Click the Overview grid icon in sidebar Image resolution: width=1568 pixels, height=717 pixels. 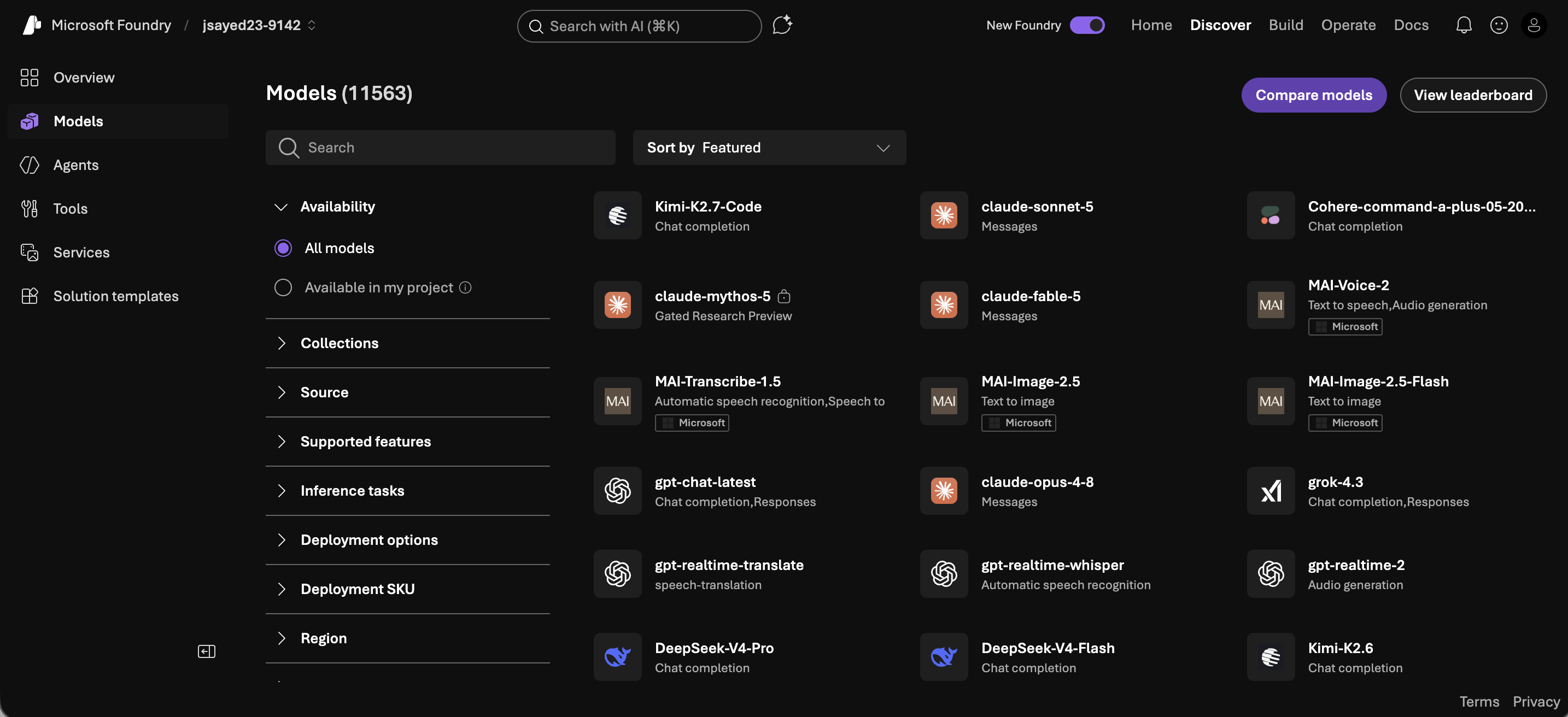29,77
